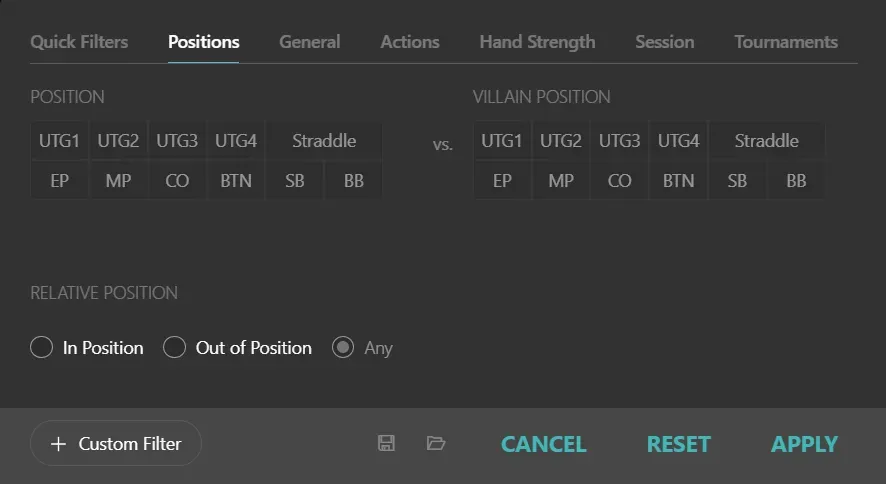Toggle villain position UTG3

(620, 141)
